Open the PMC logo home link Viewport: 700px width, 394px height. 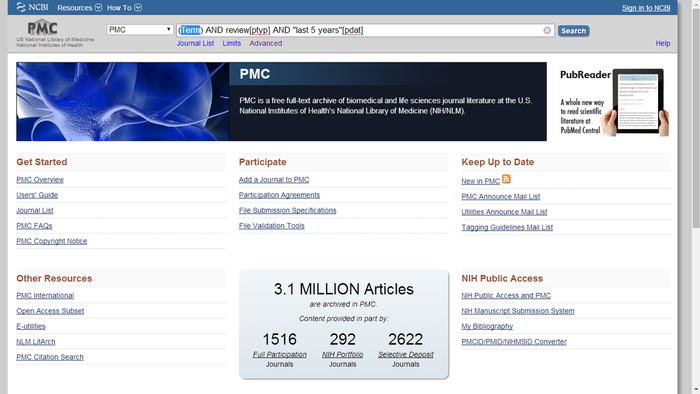(42, 28)
